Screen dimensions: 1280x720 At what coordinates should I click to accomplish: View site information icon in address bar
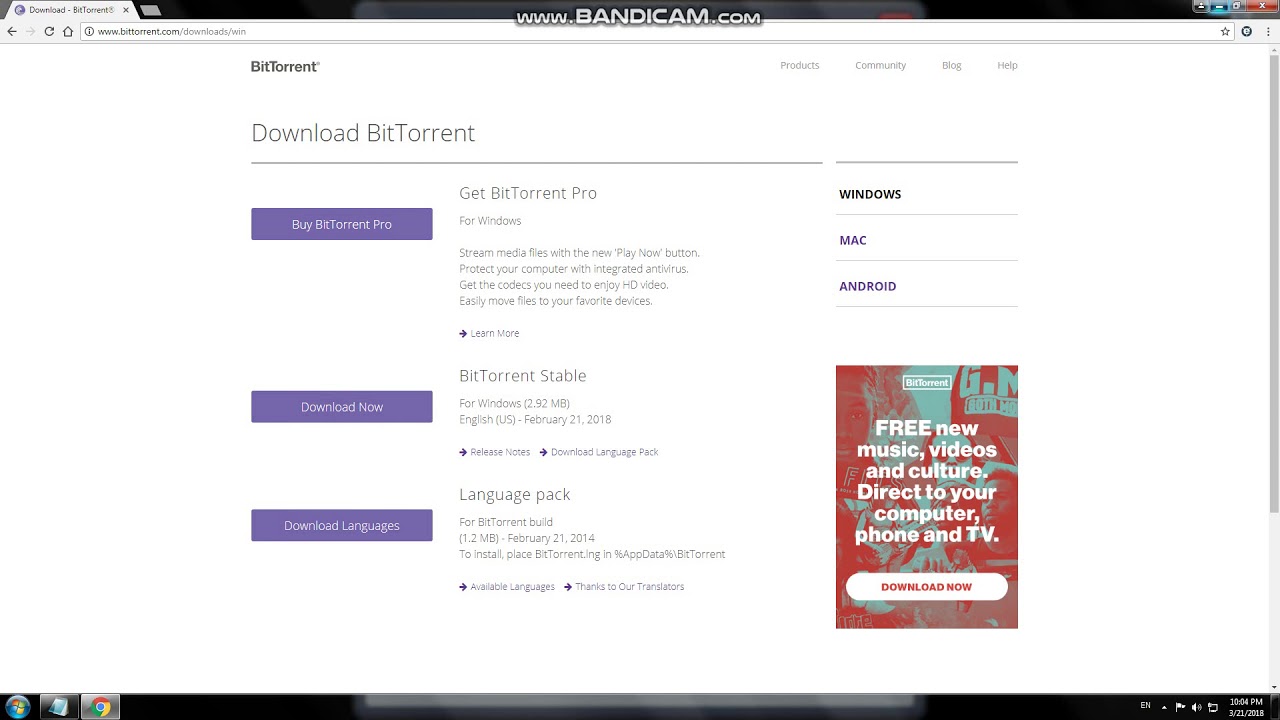(x=89, y=31)
